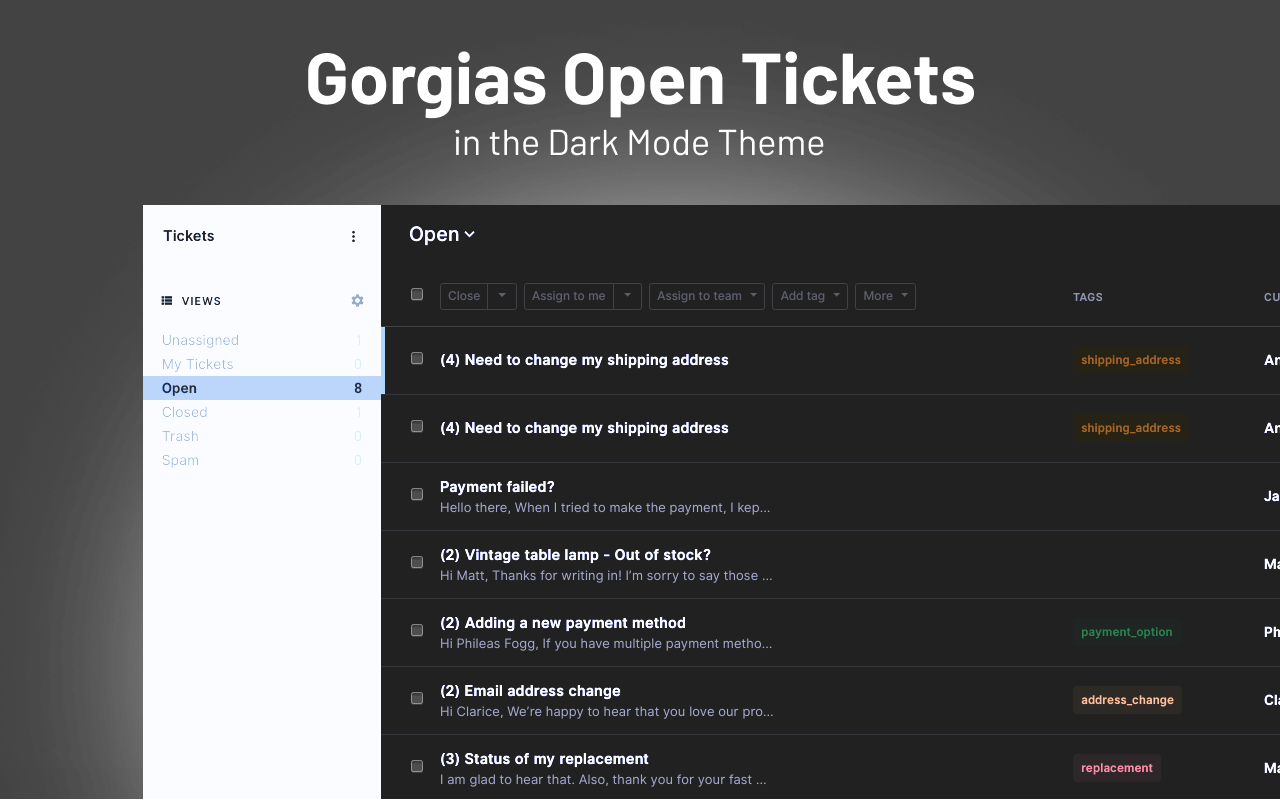Click the gear icon next to VIEWS
This screenshot has height=800, width=1280.
[357, 300]
